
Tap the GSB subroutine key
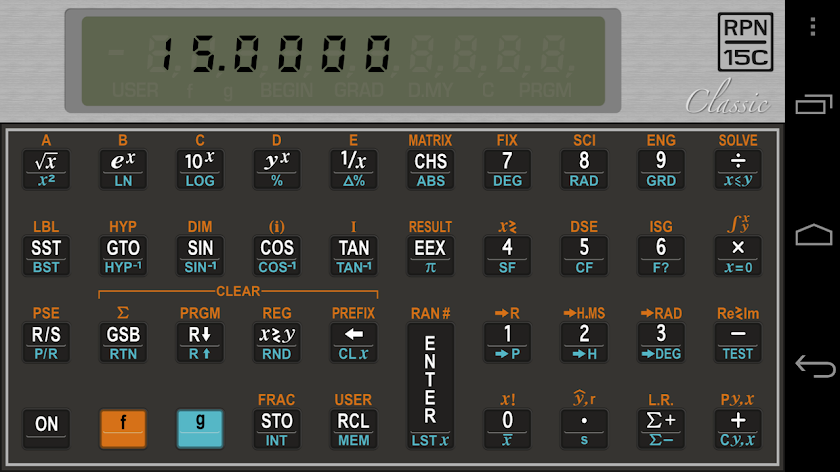point(123,342)
